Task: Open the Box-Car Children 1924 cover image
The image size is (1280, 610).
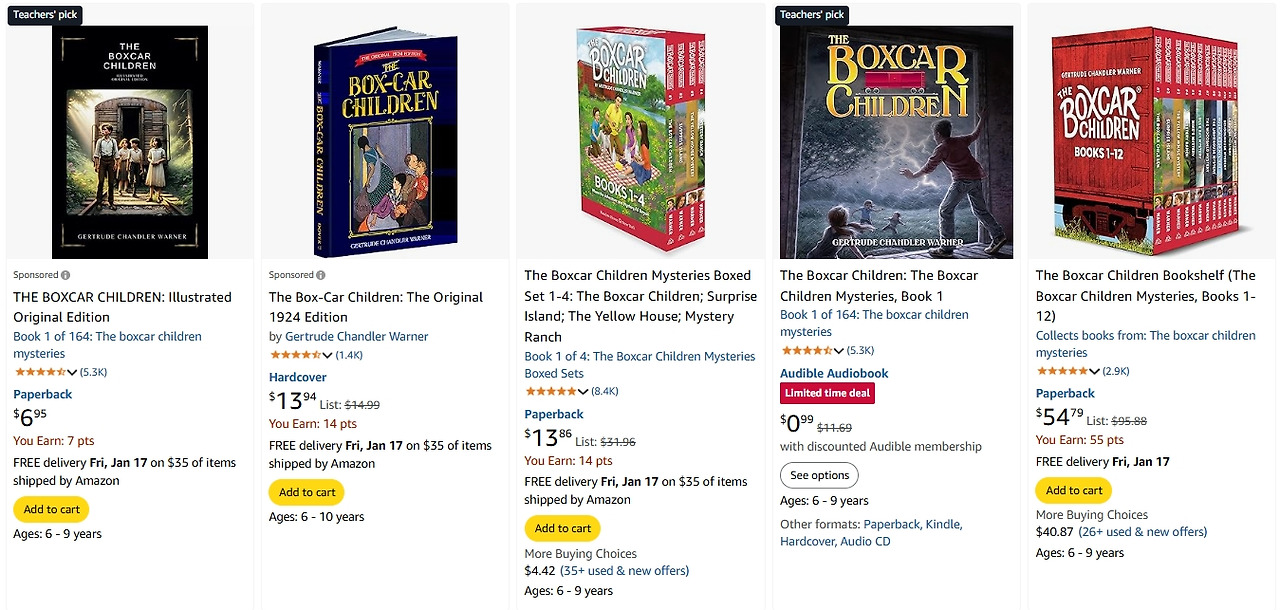Action: click(385, 142)
